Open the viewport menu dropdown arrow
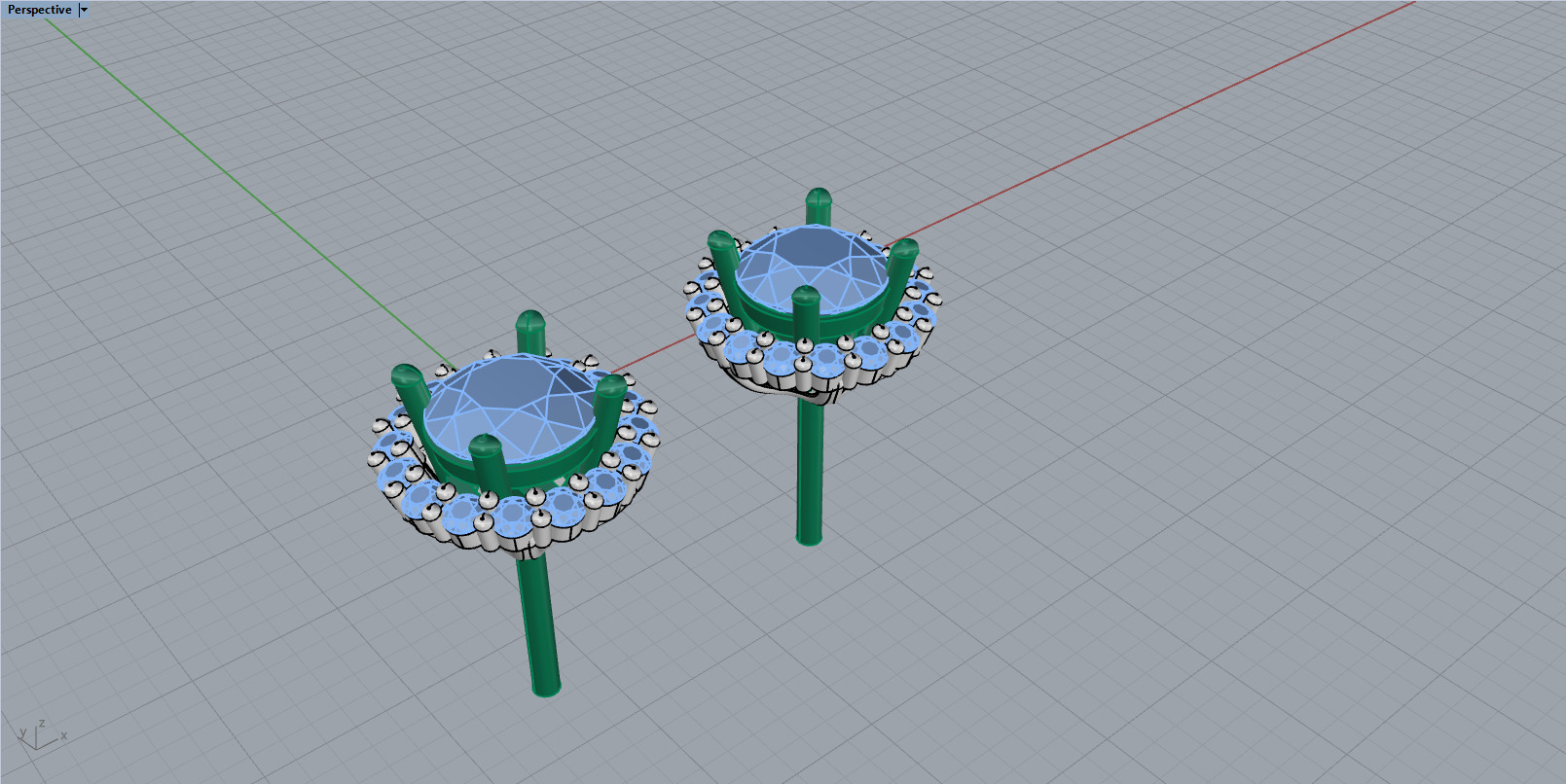The width and height of the screenshot is (1566, 784). (x=85, y=10)
